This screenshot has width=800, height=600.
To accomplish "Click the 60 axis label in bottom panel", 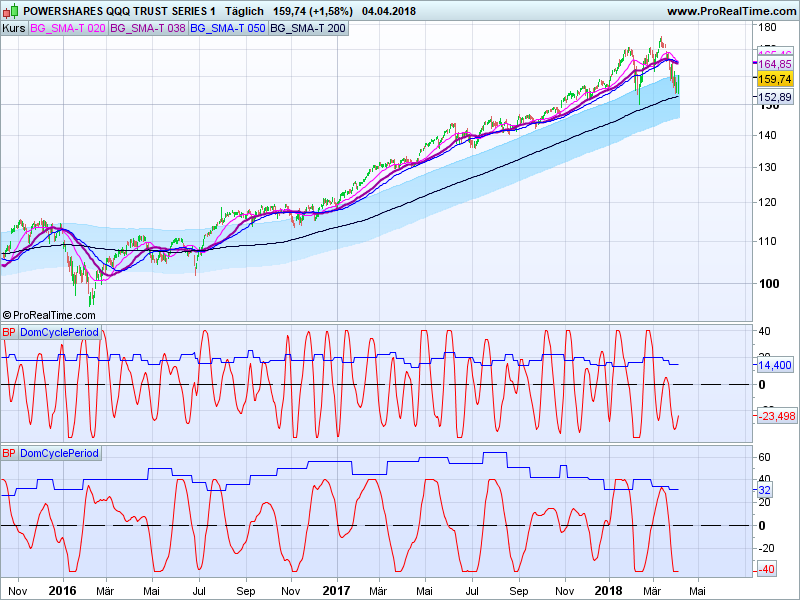I will (764, 457).
